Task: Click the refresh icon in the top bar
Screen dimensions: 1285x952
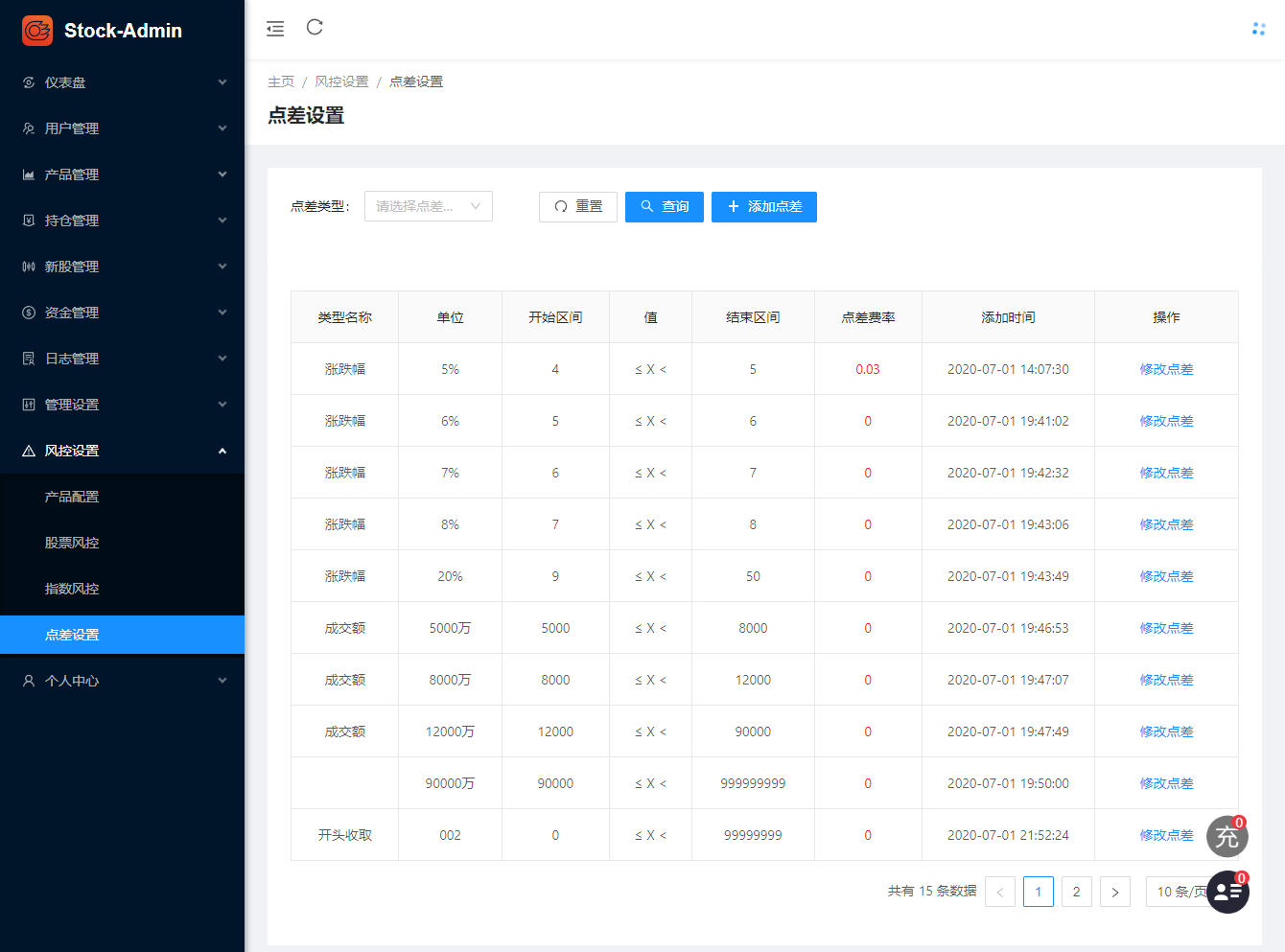Action: point(315,29)
